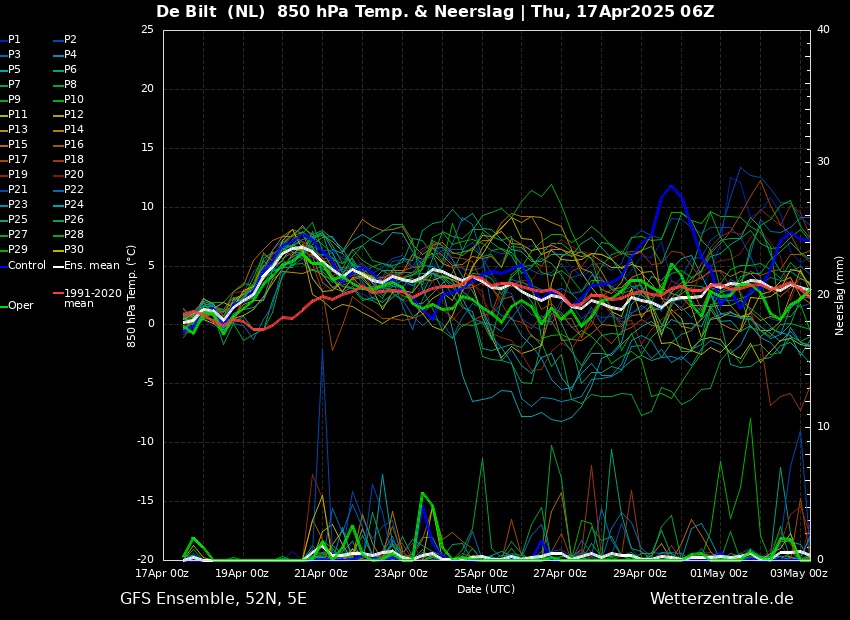
Task: Click the P22 member label
Action: [x=69, y=190]
